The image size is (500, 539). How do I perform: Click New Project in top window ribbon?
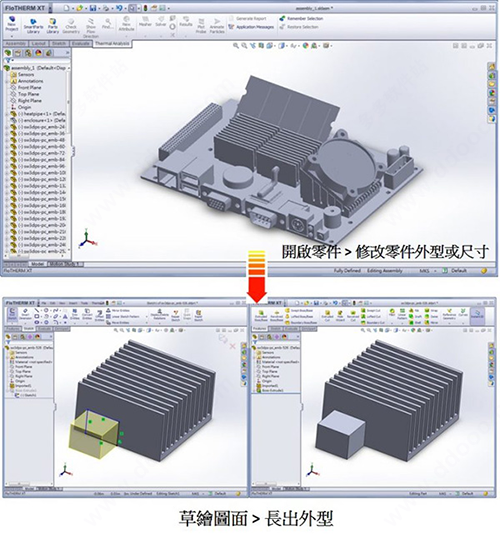12,24
